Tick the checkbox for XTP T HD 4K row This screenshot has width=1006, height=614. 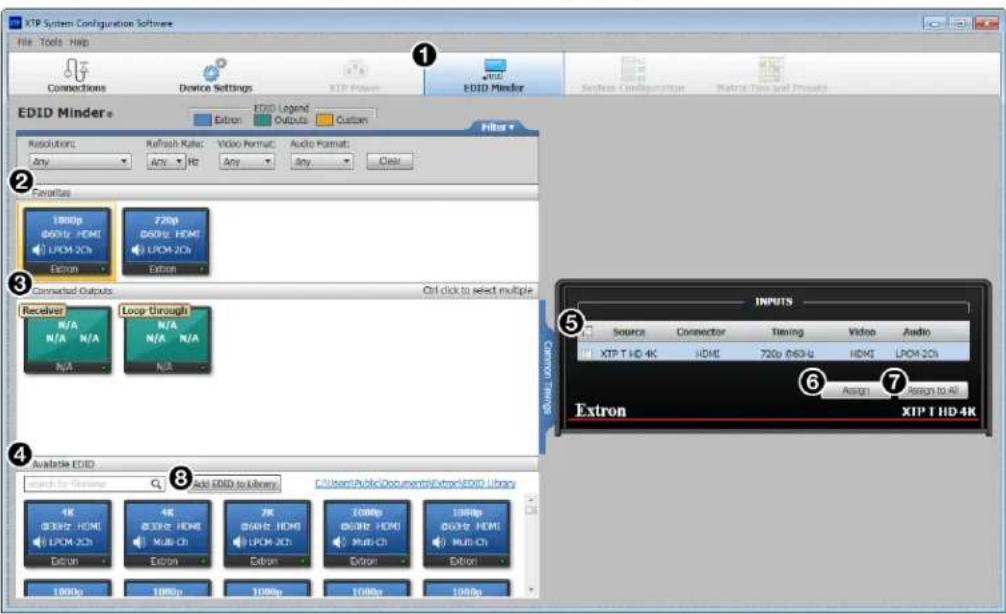click(587, 354)
